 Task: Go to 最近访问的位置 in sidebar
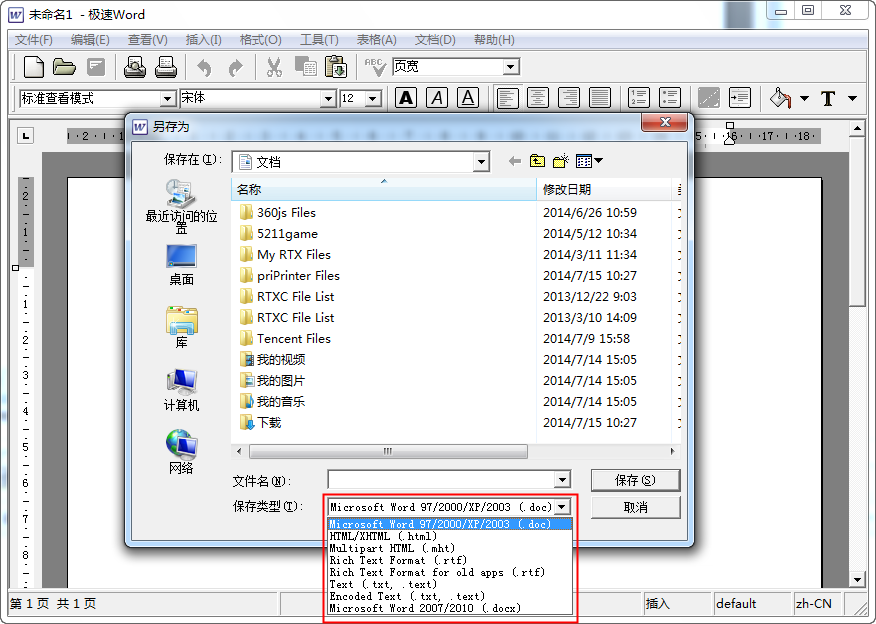point(181,206)
